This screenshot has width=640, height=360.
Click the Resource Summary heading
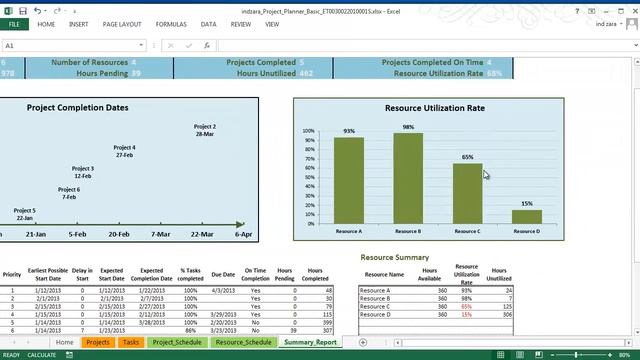tap(394, 258)
